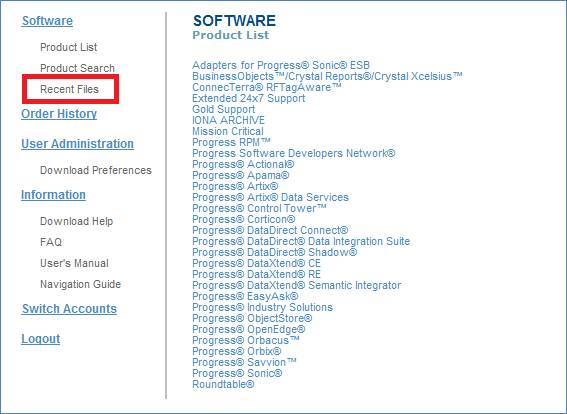Open Progress Orbix product

click(x=236, y=351)
